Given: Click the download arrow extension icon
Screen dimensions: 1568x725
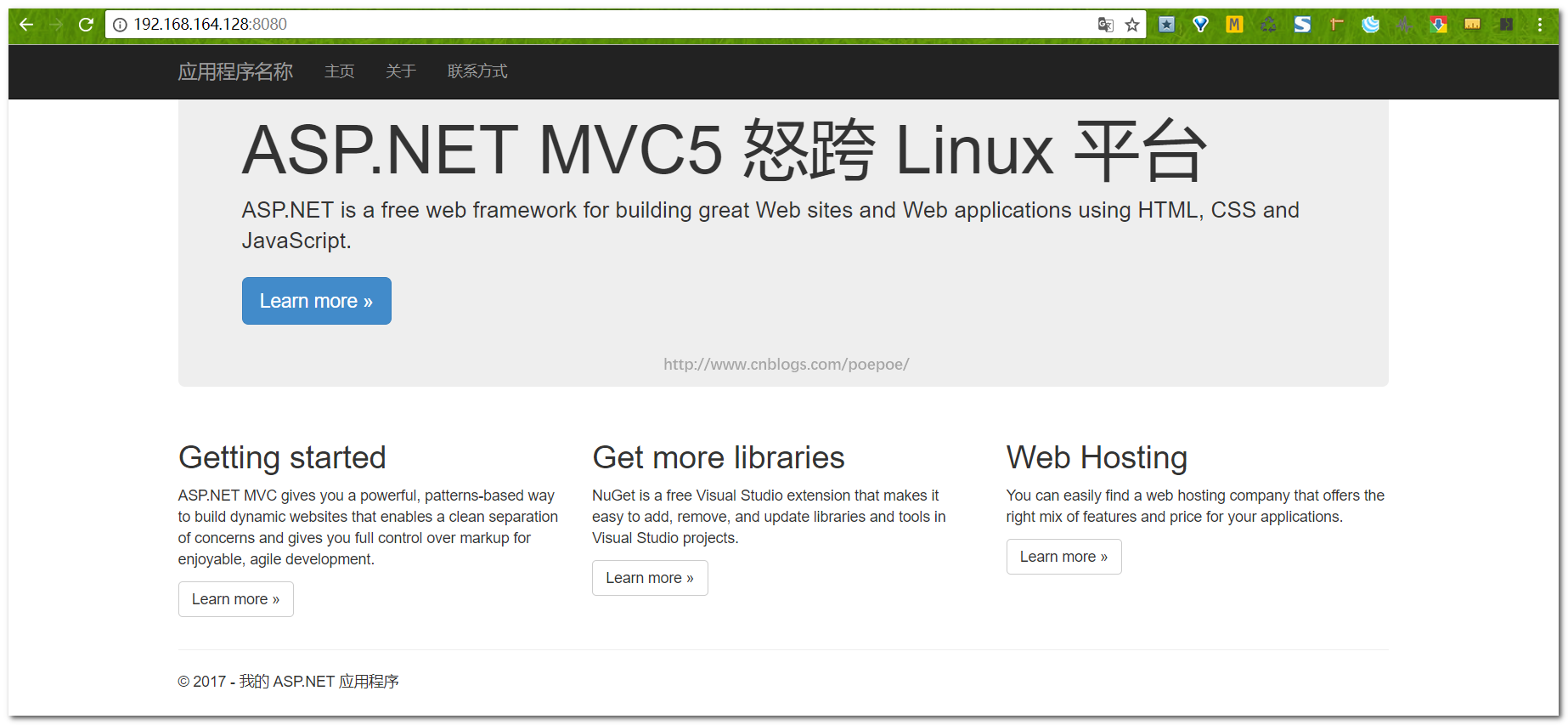Looking at the screenshot, I should 1438,25.
